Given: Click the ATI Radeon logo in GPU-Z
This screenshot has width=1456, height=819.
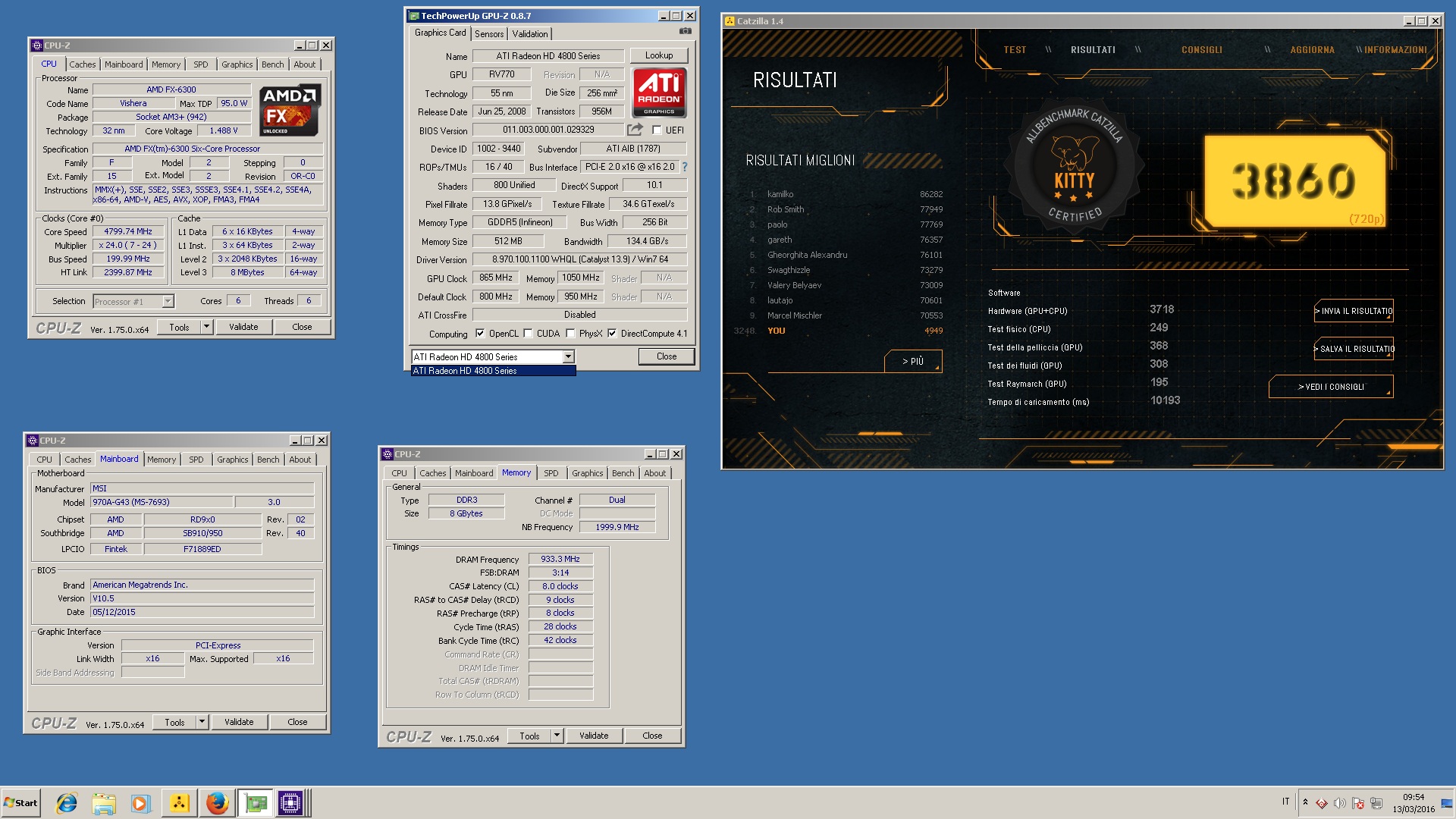Looking at the screenshot, I should (x=659, y=93).
